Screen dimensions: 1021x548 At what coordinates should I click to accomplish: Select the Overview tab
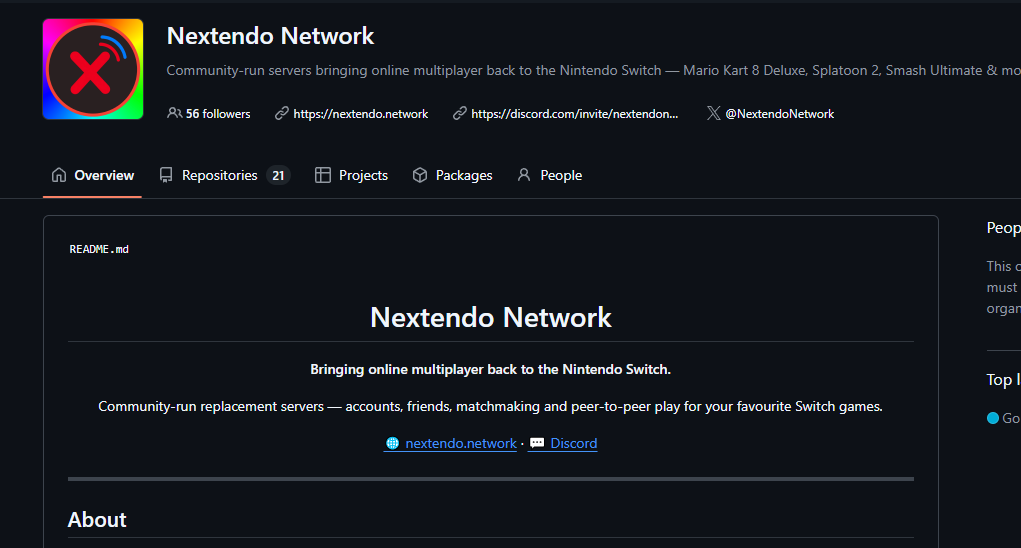click(x=92, y=175)
